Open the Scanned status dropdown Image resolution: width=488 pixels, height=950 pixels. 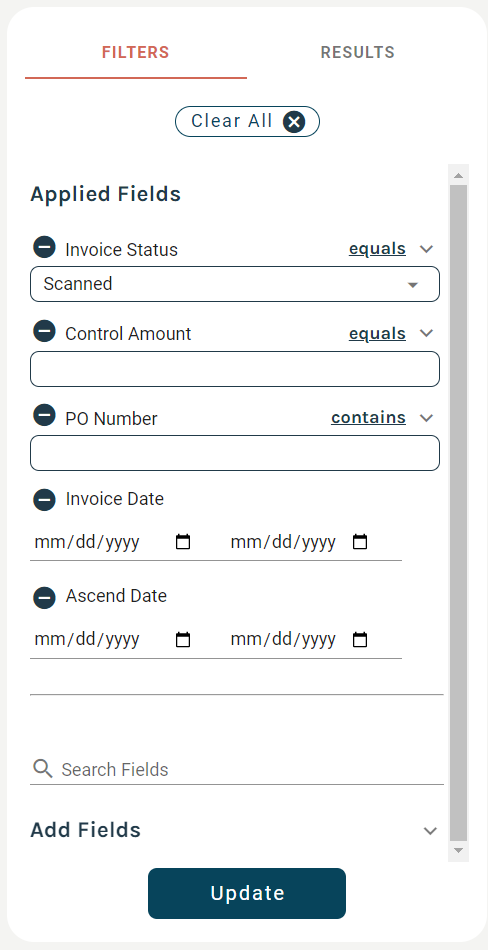(235, 284)
